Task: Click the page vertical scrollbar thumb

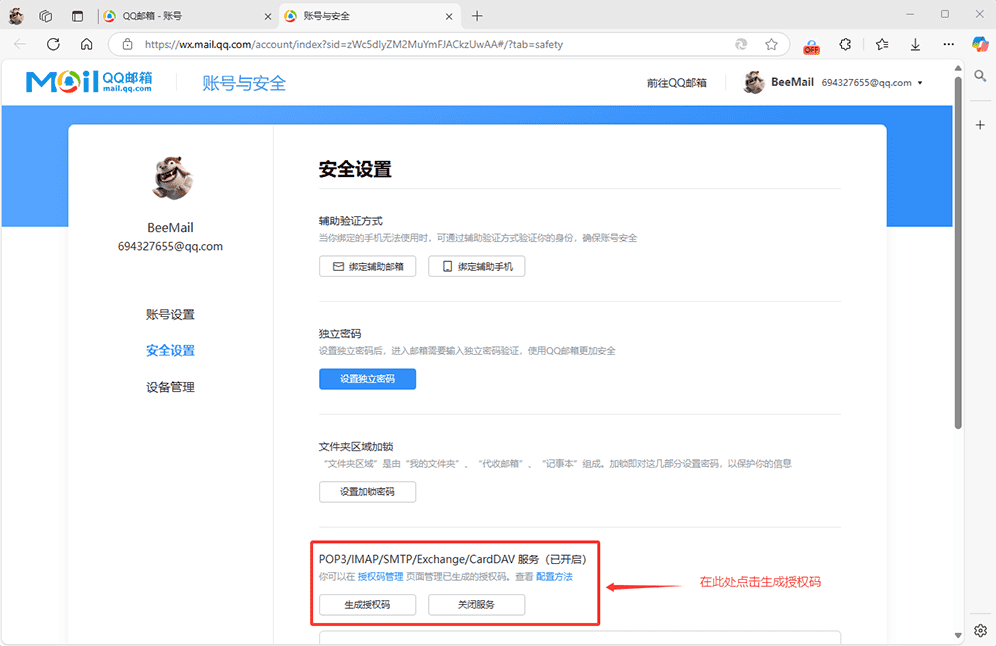Action: [x=958, y=253]
